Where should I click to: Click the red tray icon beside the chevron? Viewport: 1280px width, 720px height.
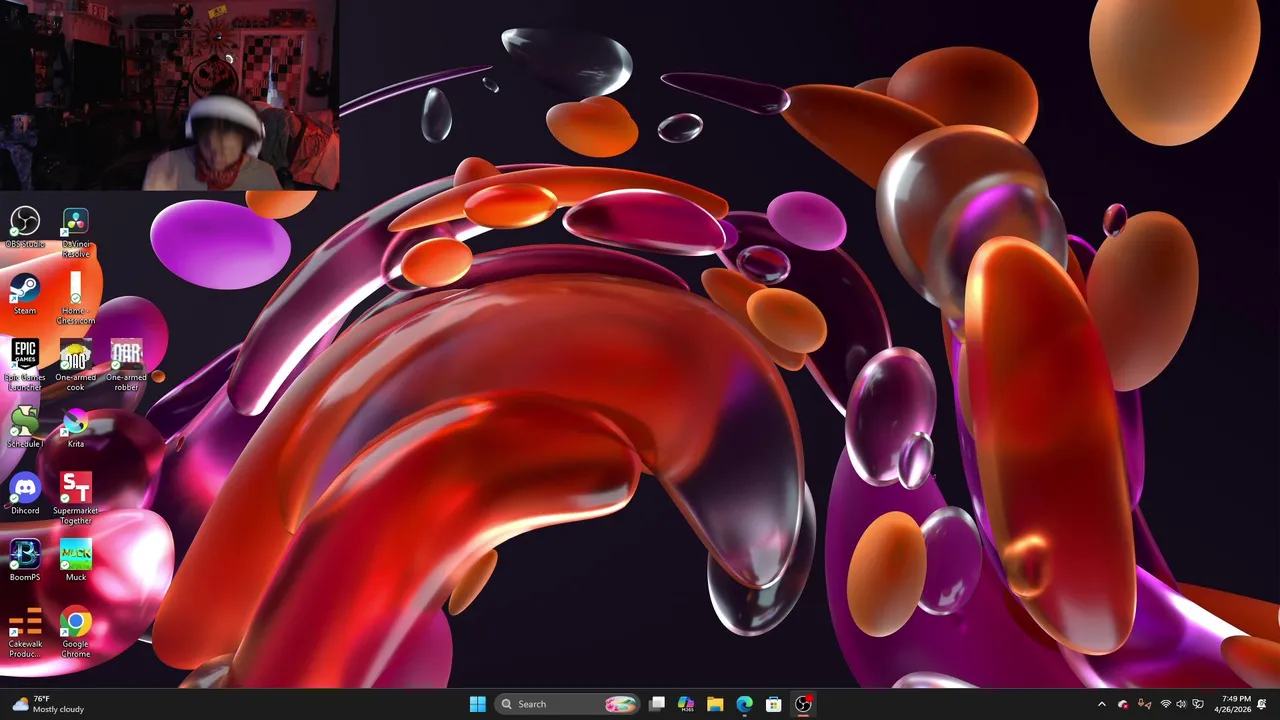tap(1123, 704)
